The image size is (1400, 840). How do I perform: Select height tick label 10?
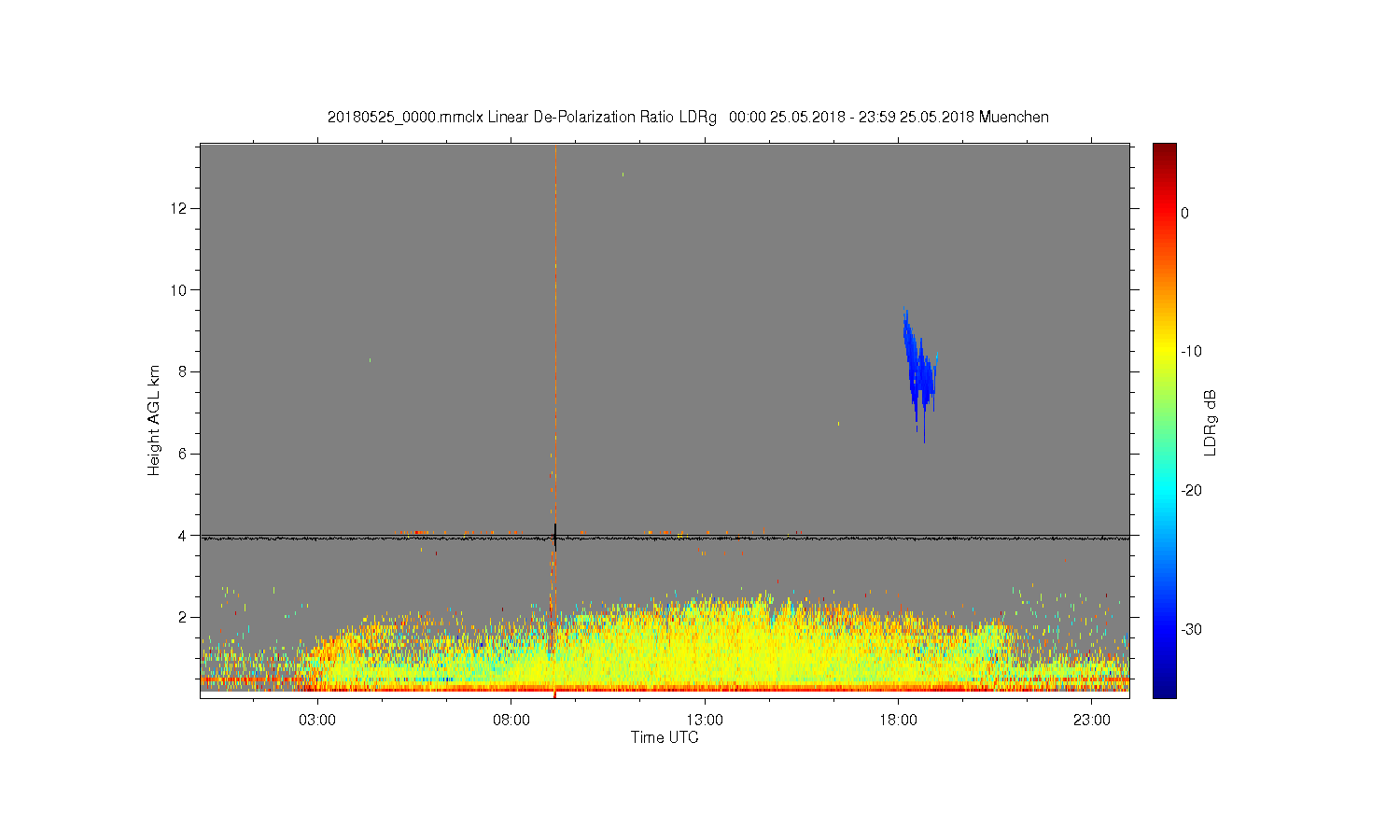click(x=179, y=289)
